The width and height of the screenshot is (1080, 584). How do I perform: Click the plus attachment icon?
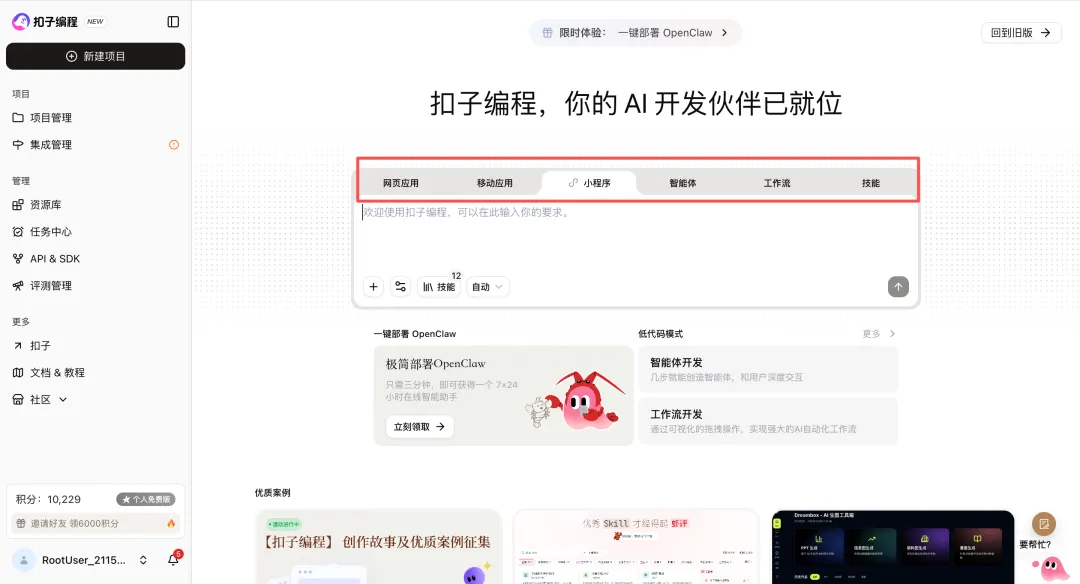[373, 287]
